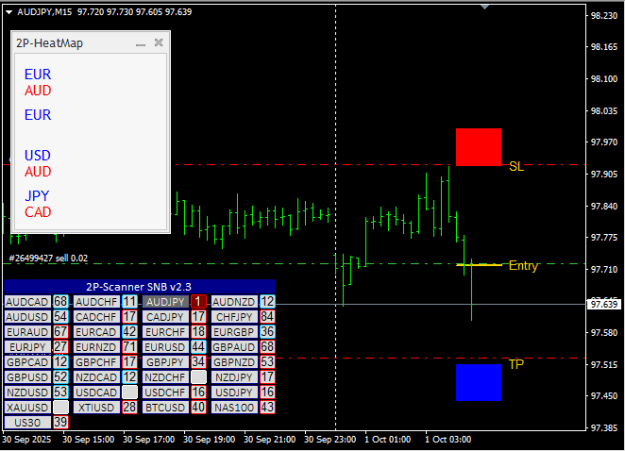Image resolution: width=625 pixels, height=451 pixels.
Task: Select EURCAD scanner button
Action: click(x=96, y=332)
